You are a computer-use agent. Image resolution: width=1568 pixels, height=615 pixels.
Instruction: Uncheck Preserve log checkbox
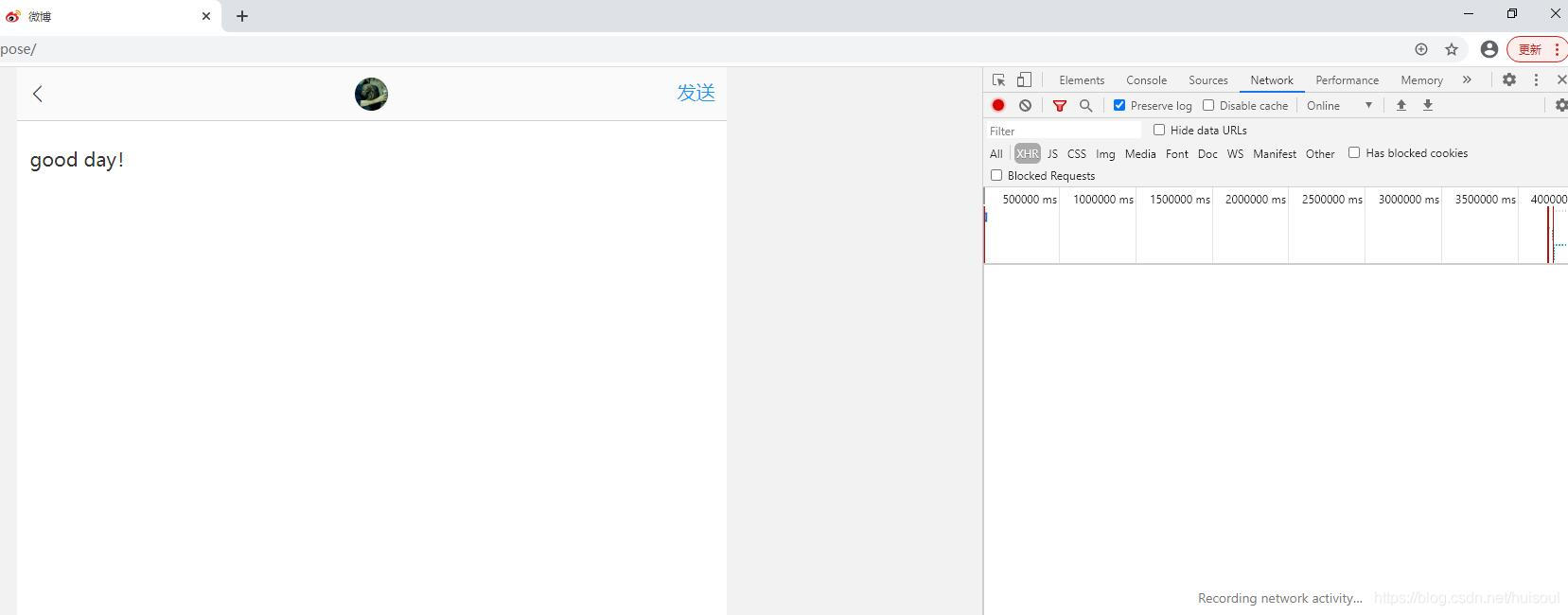[x=1119, y=106]
